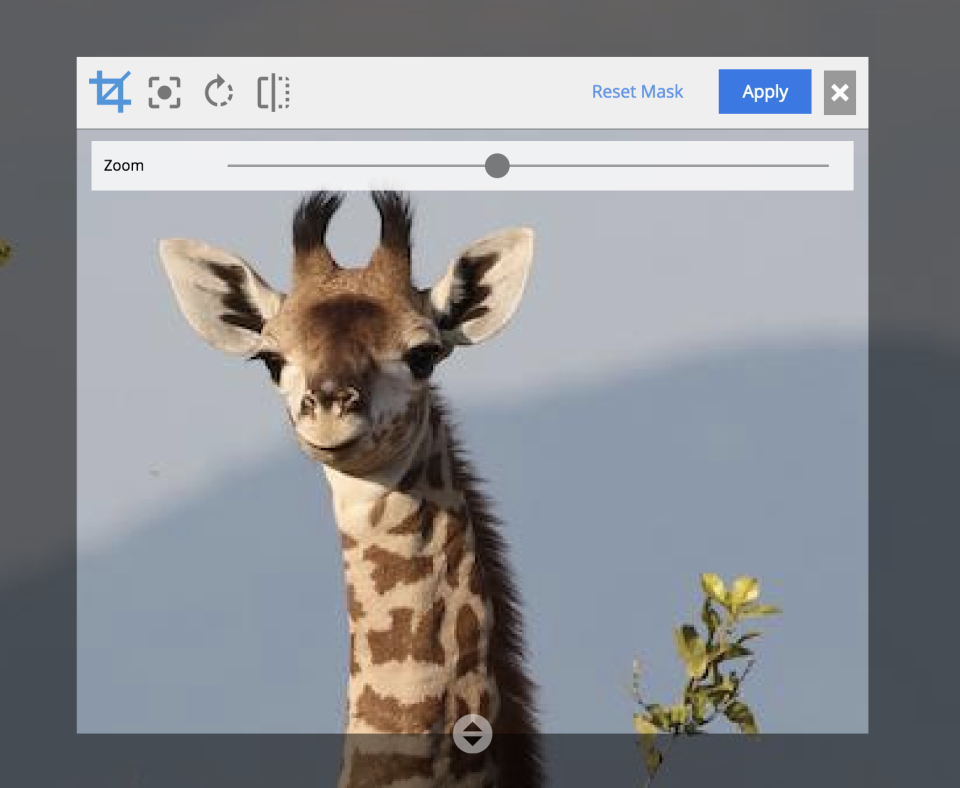Click the Reset Mask link
The height and width of the screenshot is (788, 960).
pos(637,91)
